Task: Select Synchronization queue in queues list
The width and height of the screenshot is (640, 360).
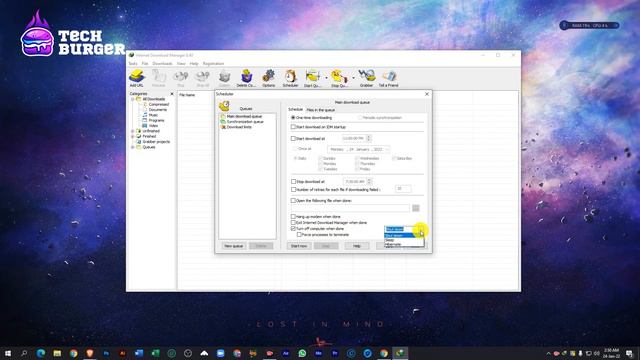Action: [x=242, y=122]
